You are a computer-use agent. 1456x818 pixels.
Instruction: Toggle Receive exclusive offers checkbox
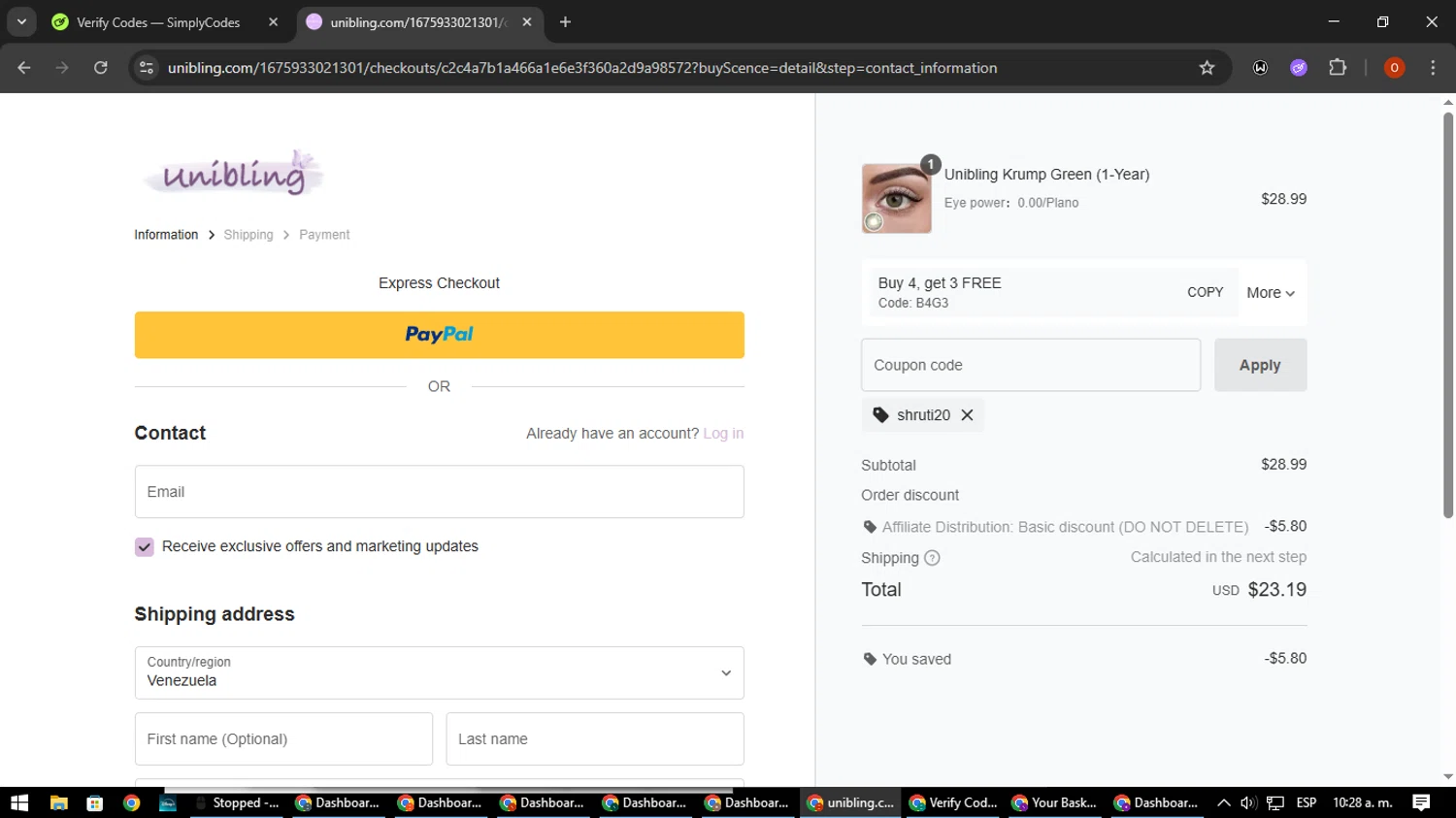pyautogui.click(x=145, y=547)
